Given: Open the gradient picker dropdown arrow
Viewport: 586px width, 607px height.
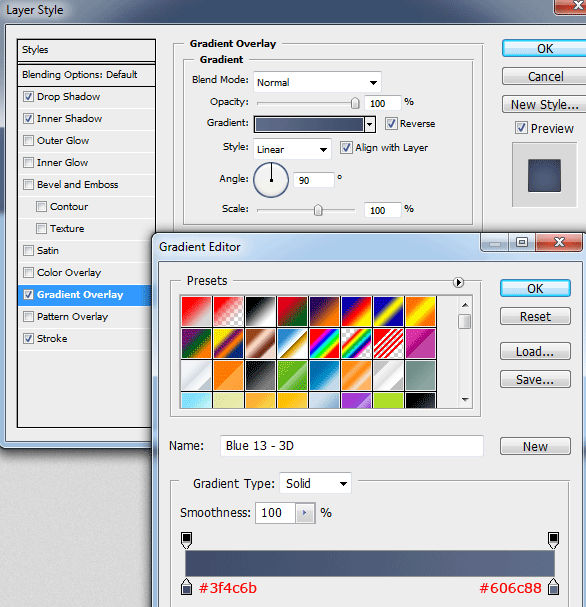Looking at the screenshot, I should (x=370, y=124).
